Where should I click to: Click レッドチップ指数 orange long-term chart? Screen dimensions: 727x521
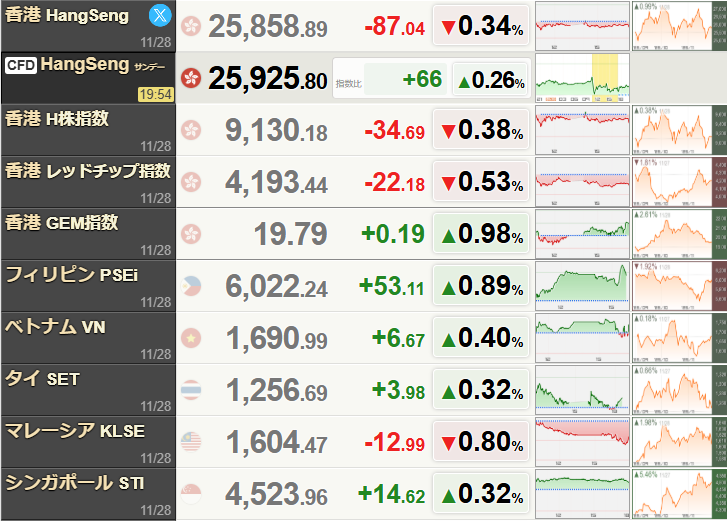(679, 182)
